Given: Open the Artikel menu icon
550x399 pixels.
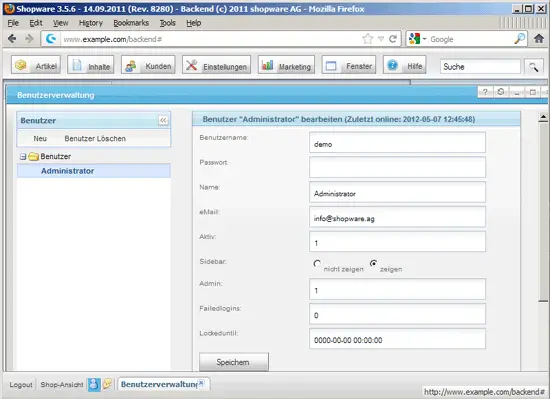Looking at the screenshot, I should click(x=21, y=65).
